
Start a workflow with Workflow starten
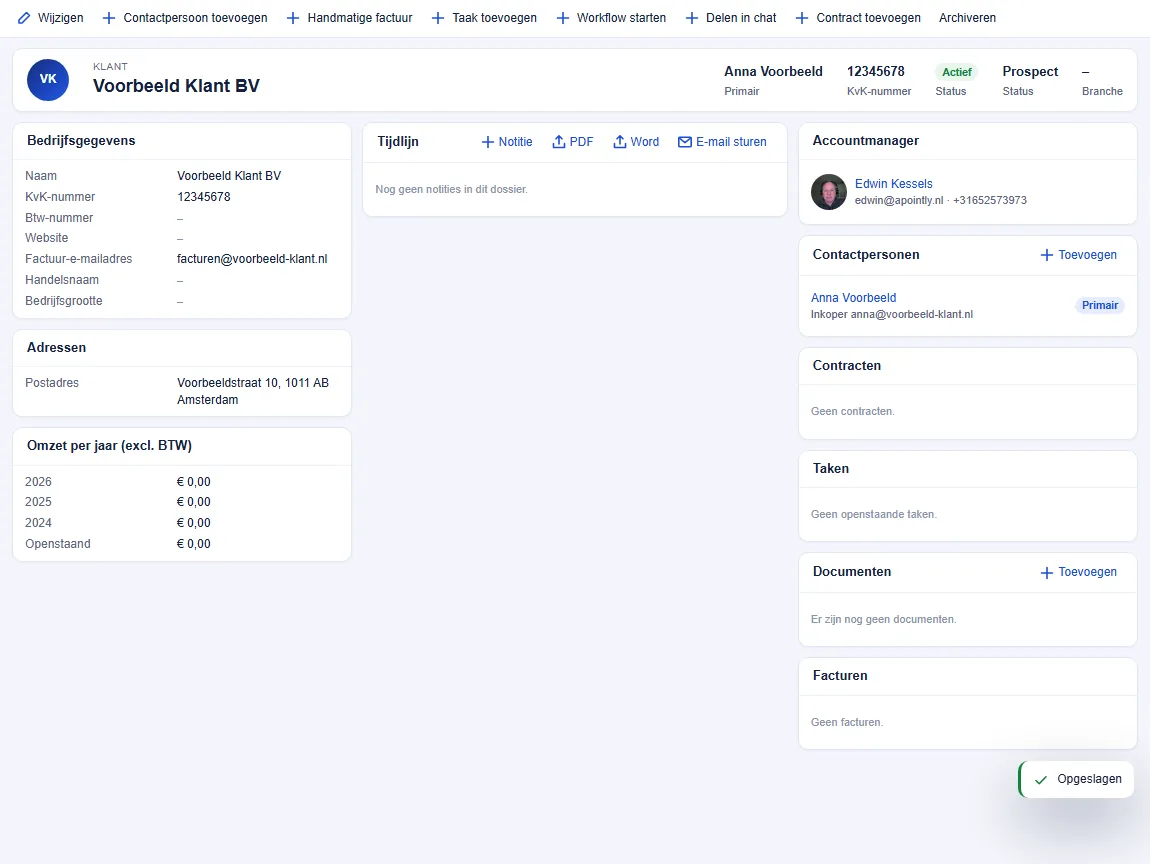pos(621,18)
